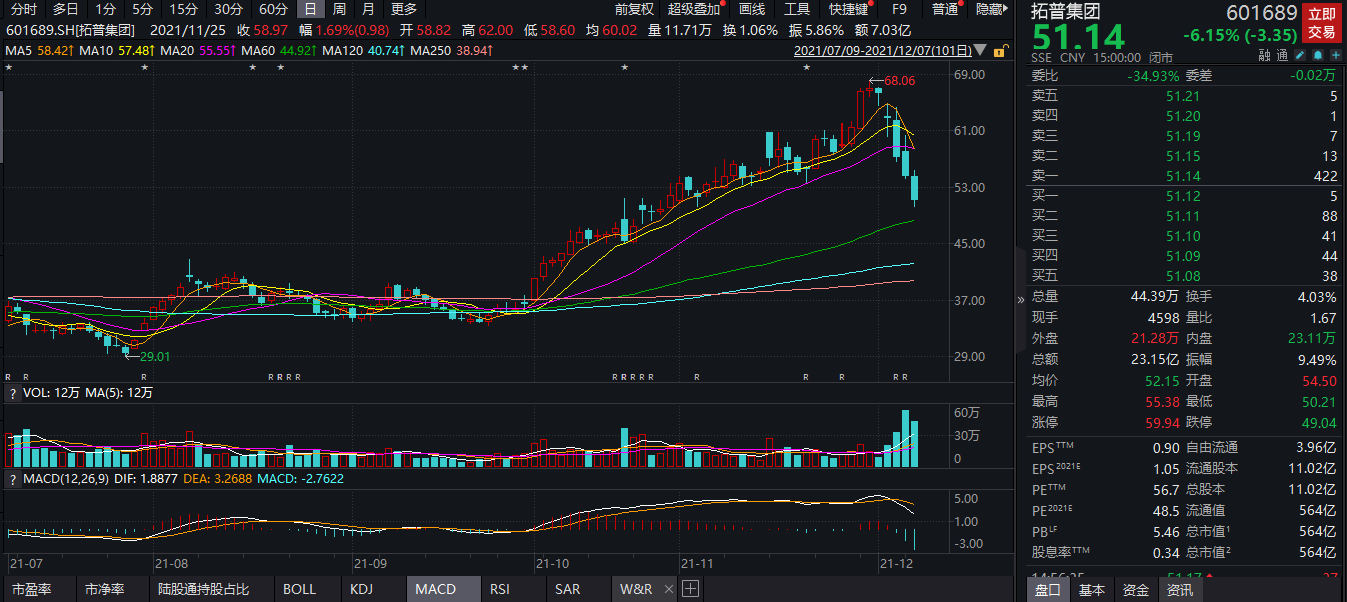Click the red 立即交易 trade button

click(x=1322, y=23)
